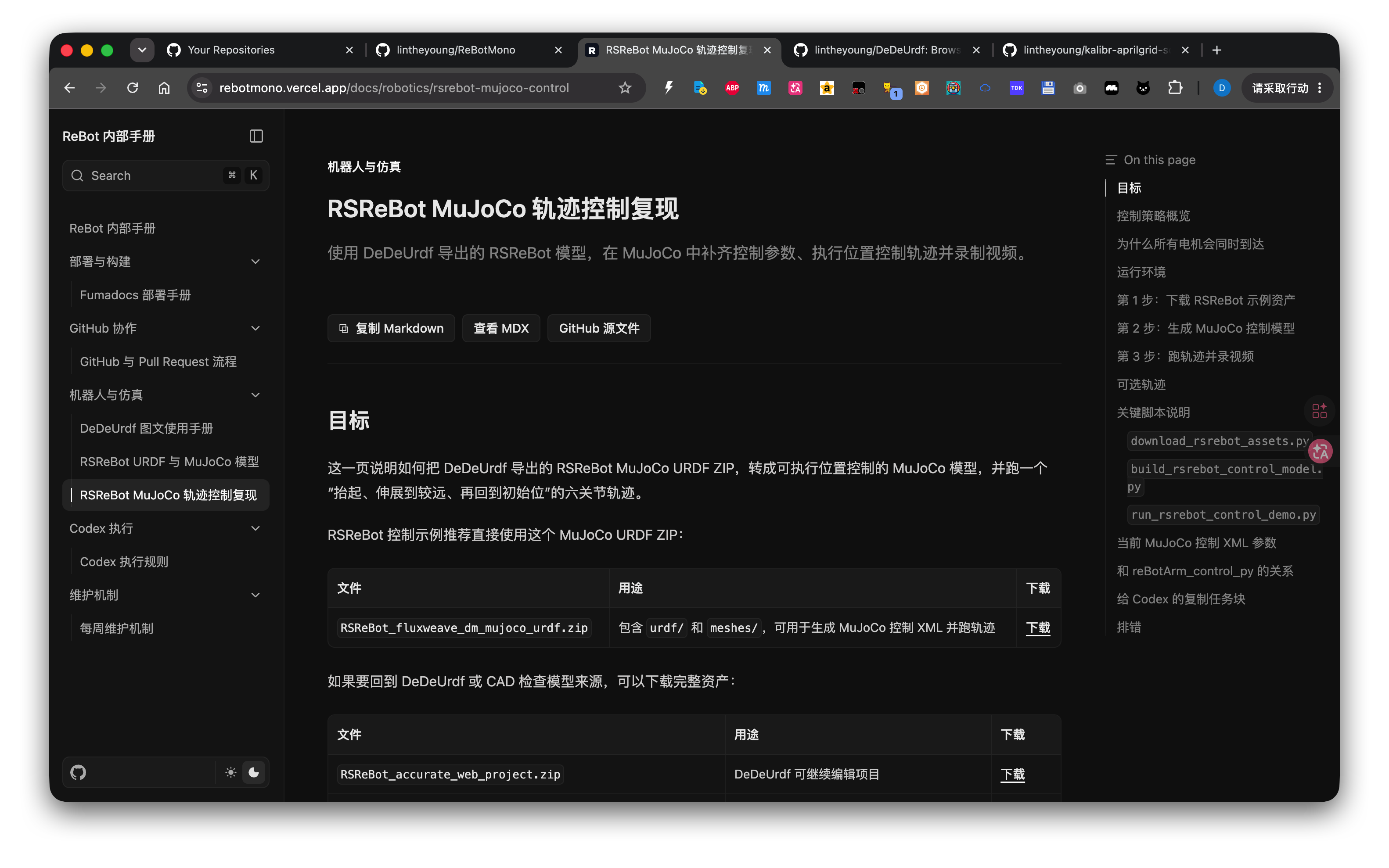
Task: Bookmark this page with the star icon
Action: tap(625, 88)
